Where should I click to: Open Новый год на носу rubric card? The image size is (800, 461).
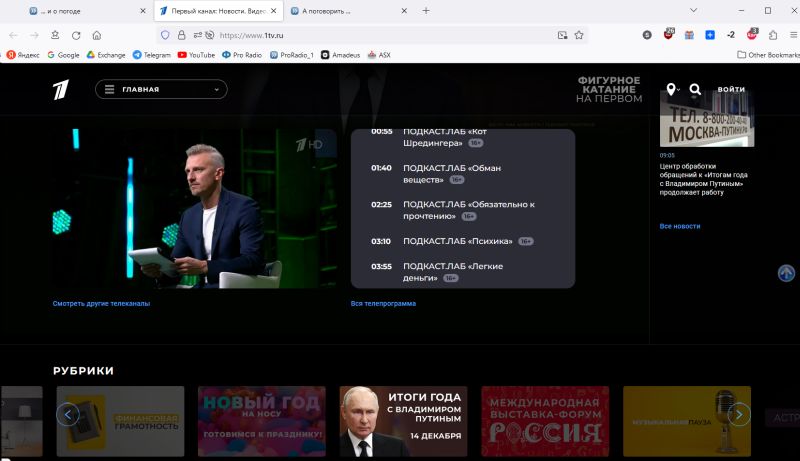262,421
